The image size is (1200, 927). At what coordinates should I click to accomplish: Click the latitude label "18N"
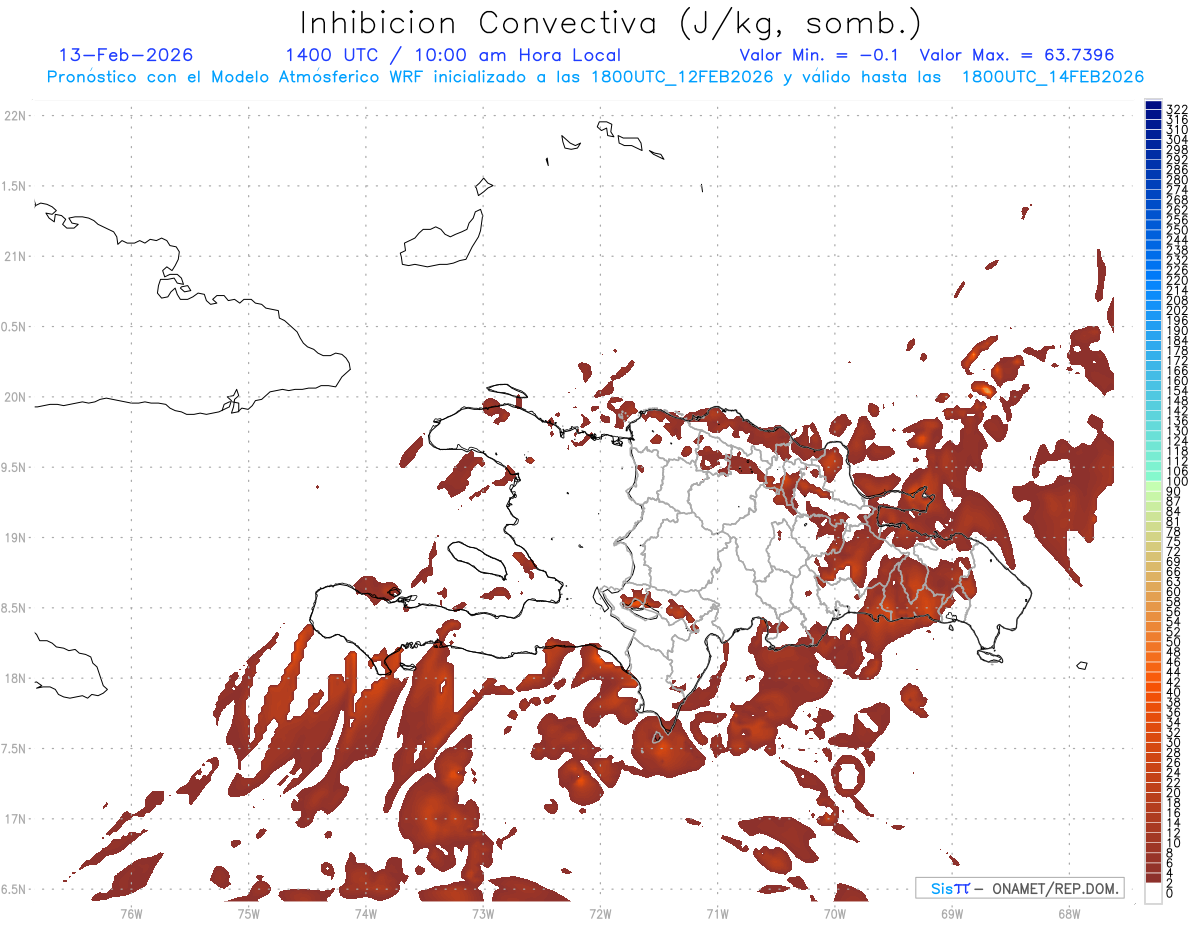[x=14, y=679]
